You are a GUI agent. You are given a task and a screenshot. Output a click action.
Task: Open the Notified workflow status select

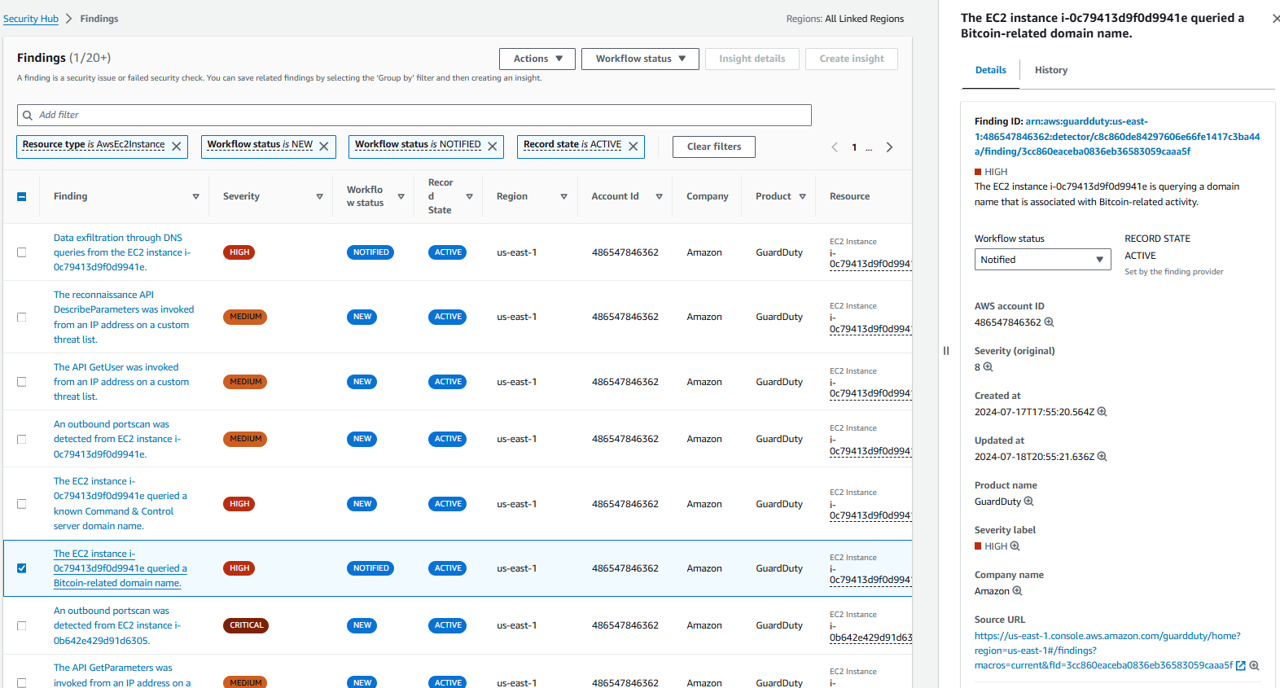(1042, 260)
